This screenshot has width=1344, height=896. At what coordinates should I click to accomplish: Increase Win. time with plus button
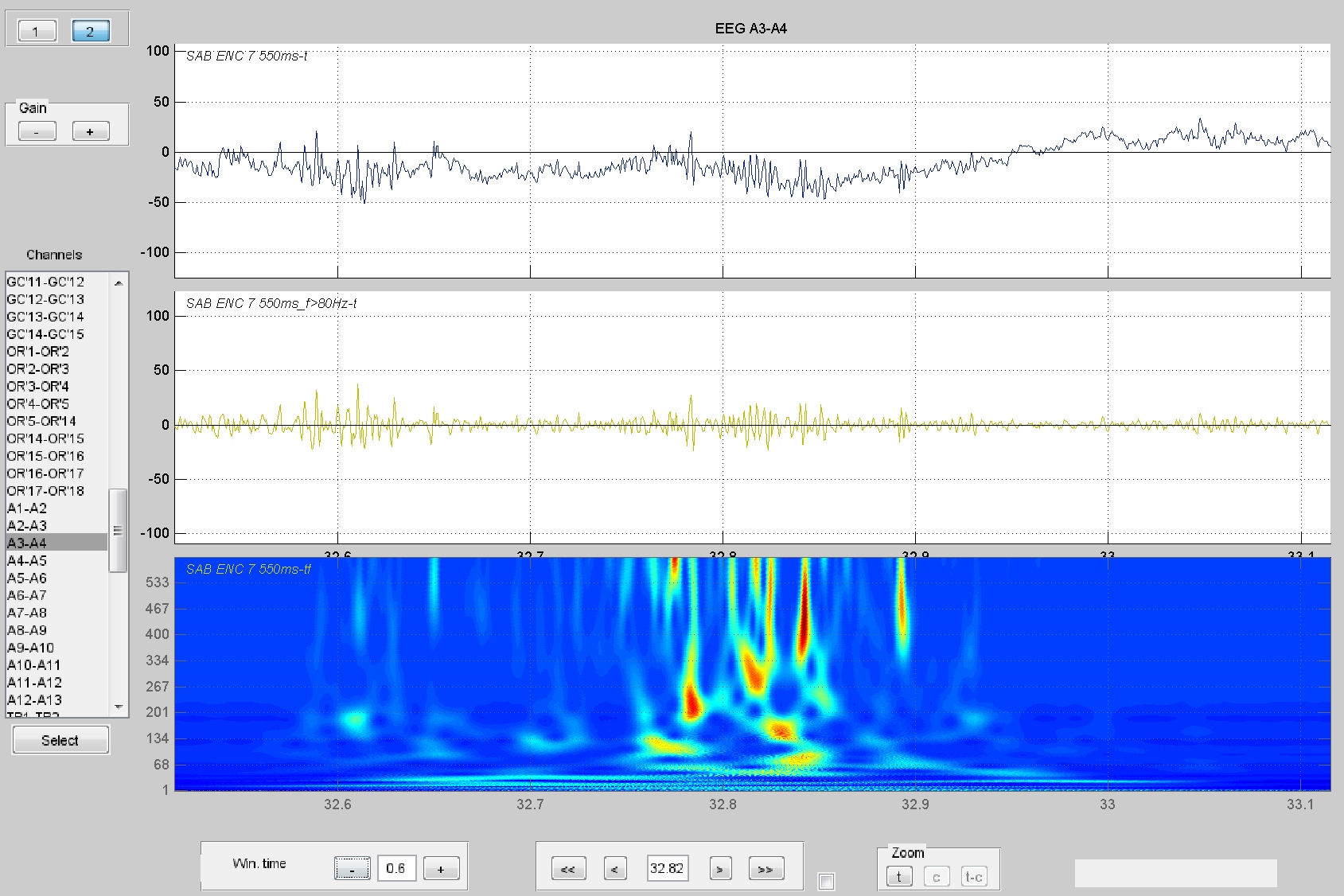tap(441, 869)
